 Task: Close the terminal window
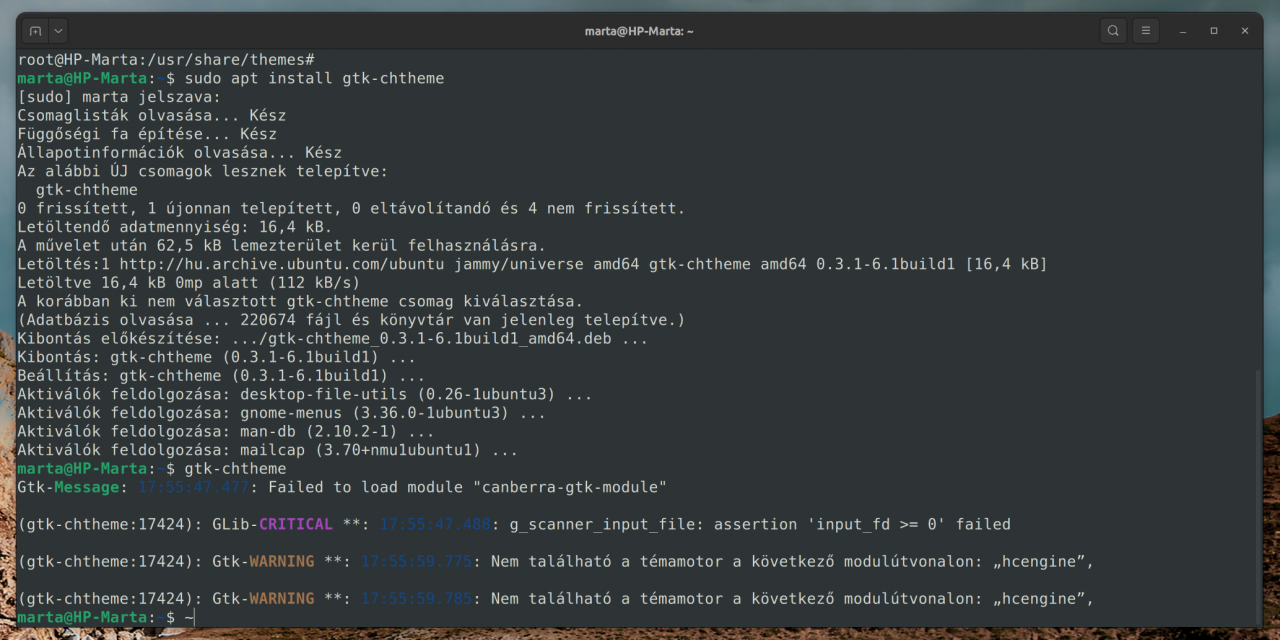tap(1245, 31)
